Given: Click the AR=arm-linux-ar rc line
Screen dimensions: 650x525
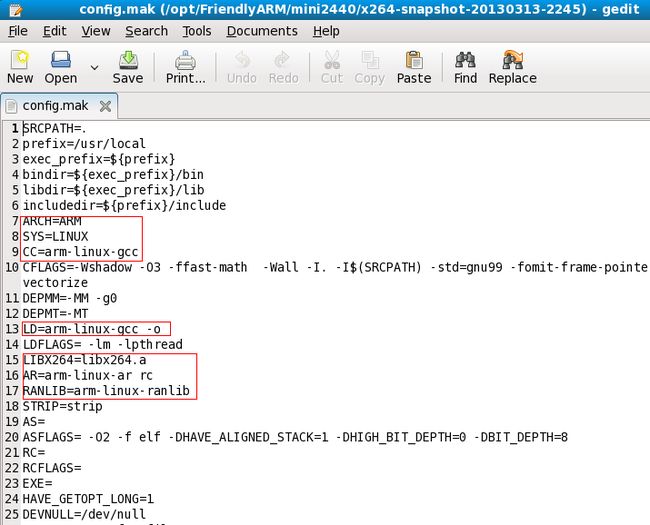Looking at the screenshot, I should pos(87,375).
